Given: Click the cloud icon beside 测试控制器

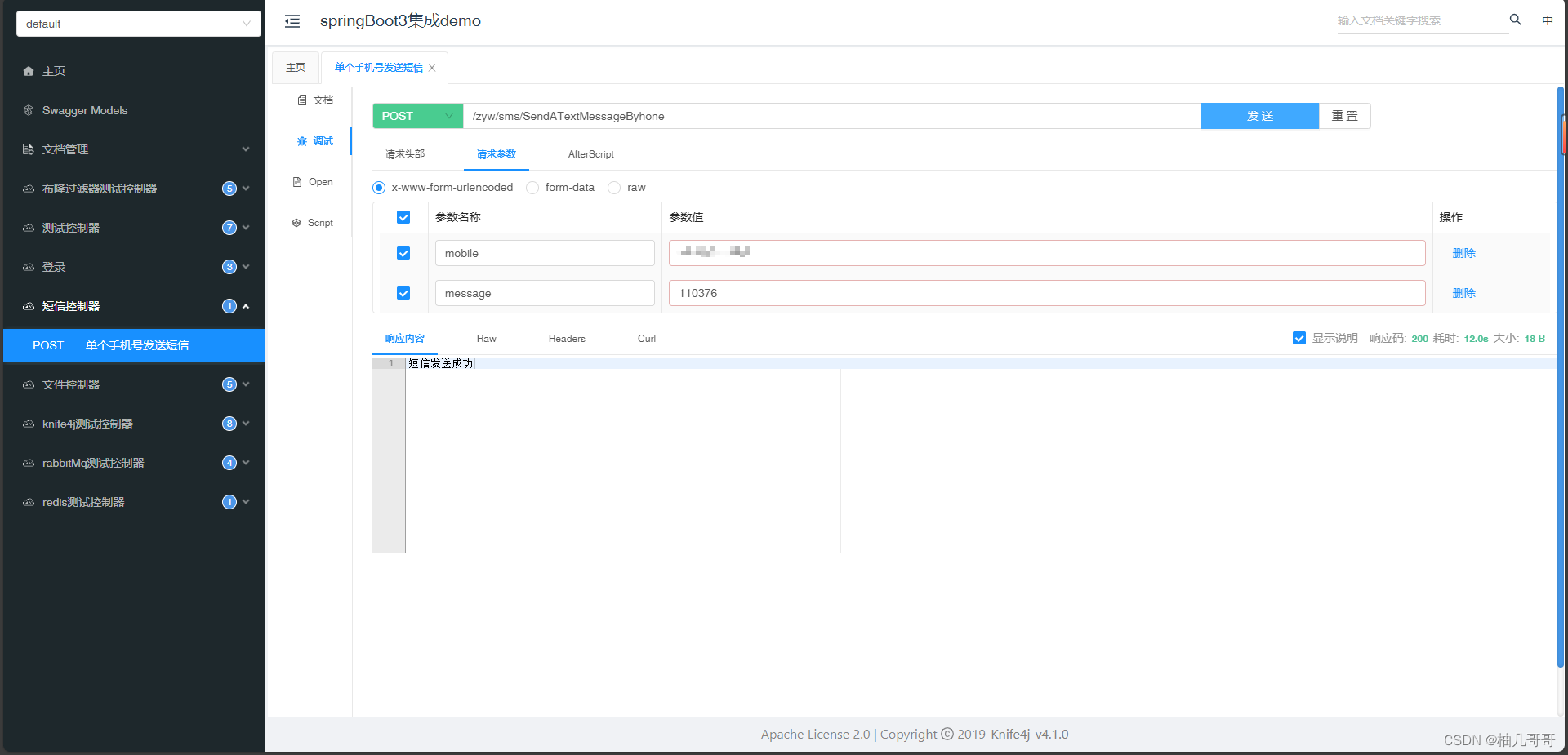Looking at the screenshot, I should 29,228.
